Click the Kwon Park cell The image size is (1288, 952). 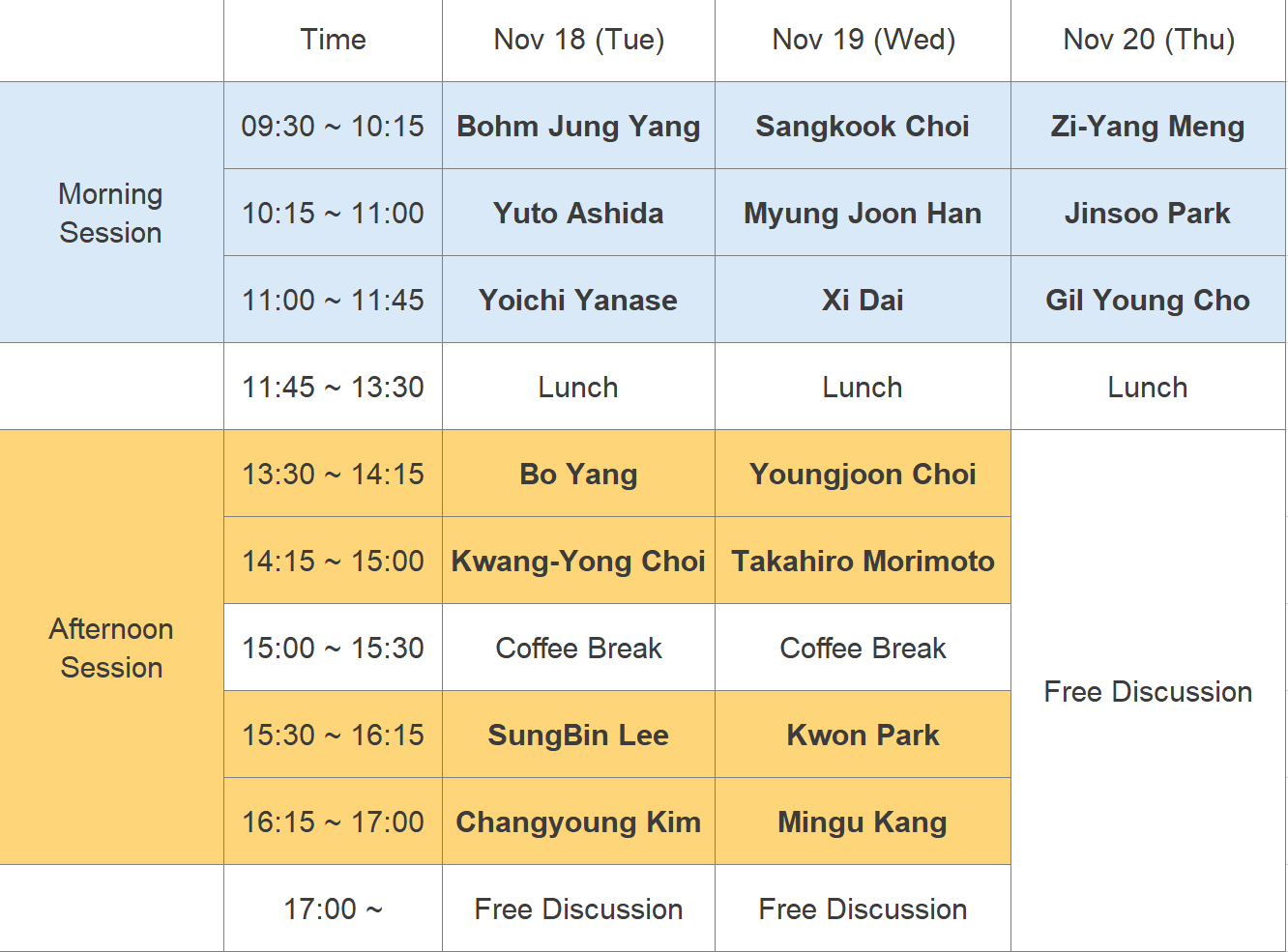point(863,736)
